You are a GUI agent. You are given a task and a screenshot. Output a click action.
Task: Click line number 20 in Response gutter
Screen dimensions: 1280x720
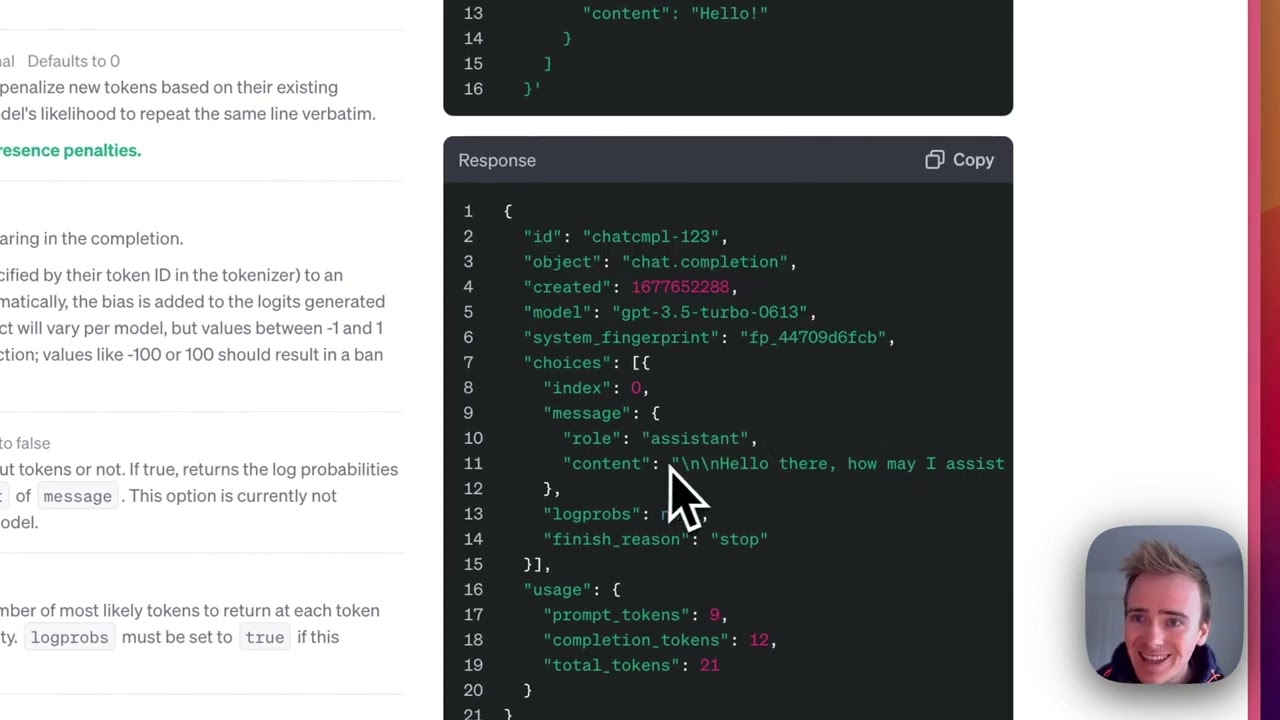click(x=473, y=690)
